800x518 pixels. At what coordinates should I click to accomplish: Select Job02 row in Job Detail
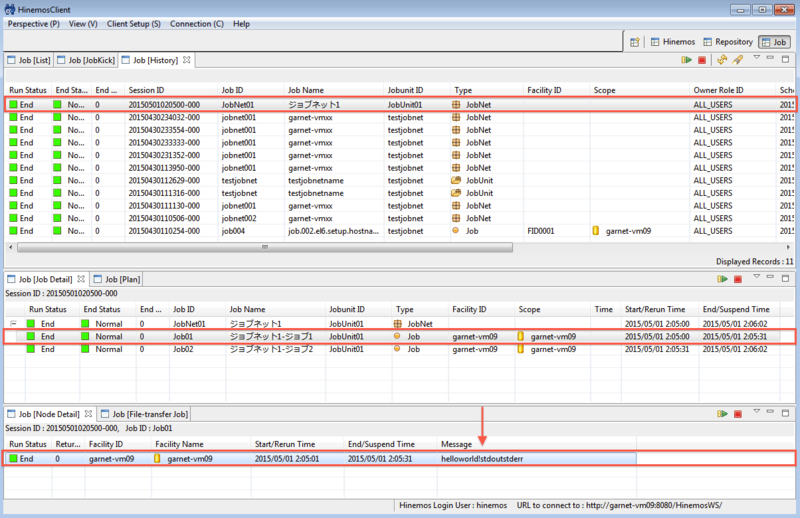click(x=400, y=350)
